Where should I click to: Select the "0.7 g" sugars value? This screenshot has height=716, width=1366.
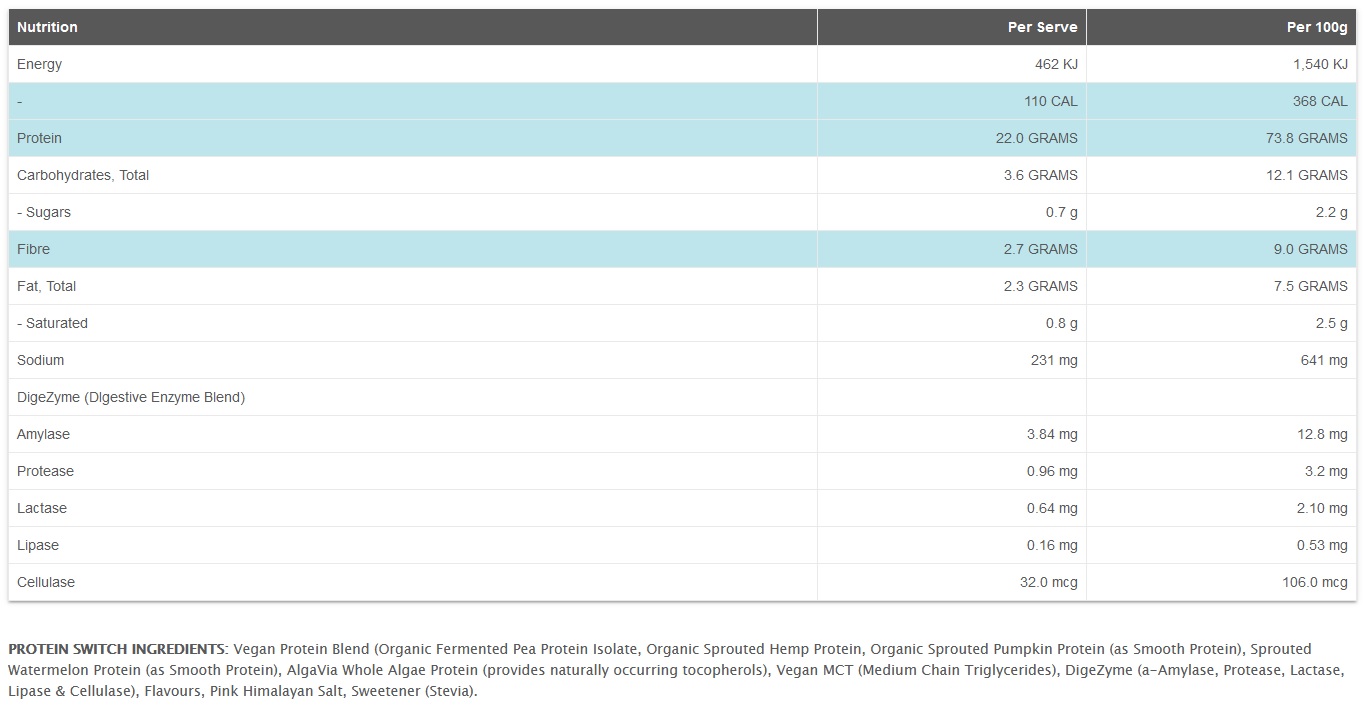pyautogui.click(x=1062, y=212)
